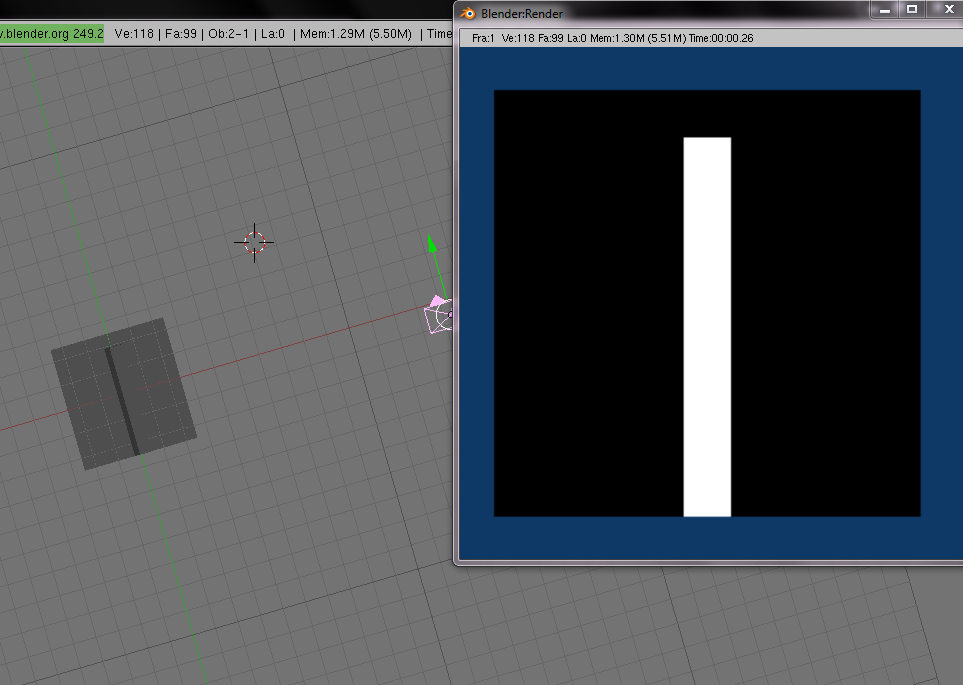Screen dimensions: 963x685
Task: Click the Fra:1 frame text in render status
Action: (483, 38)
